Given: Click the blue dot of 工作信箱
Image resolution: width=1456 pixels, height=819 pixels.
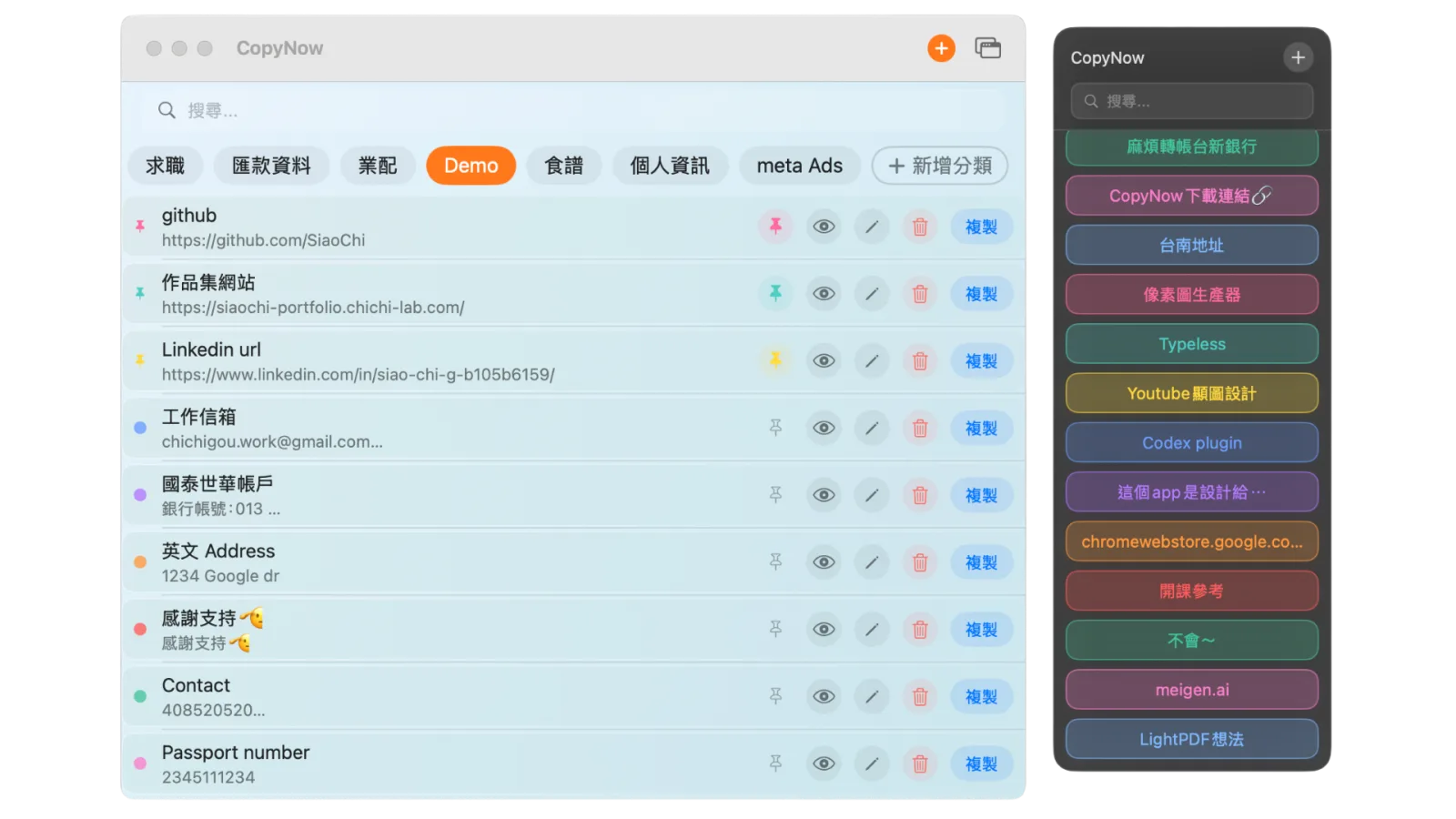Looking at the screenshot, I should pyautogui.click(x=140, y=428).
